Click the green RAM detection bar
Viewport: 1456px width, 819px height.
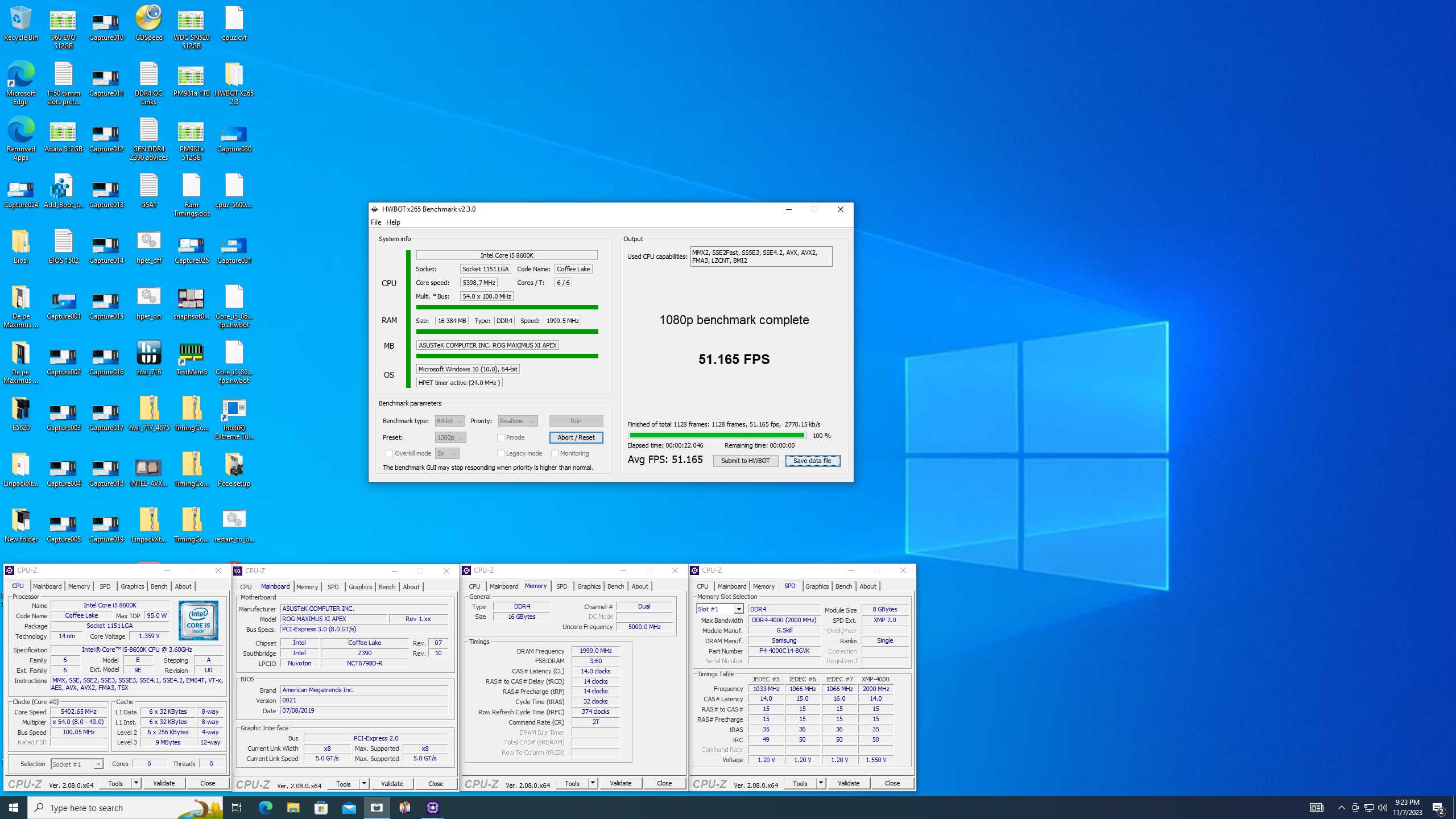coord(507,332)
